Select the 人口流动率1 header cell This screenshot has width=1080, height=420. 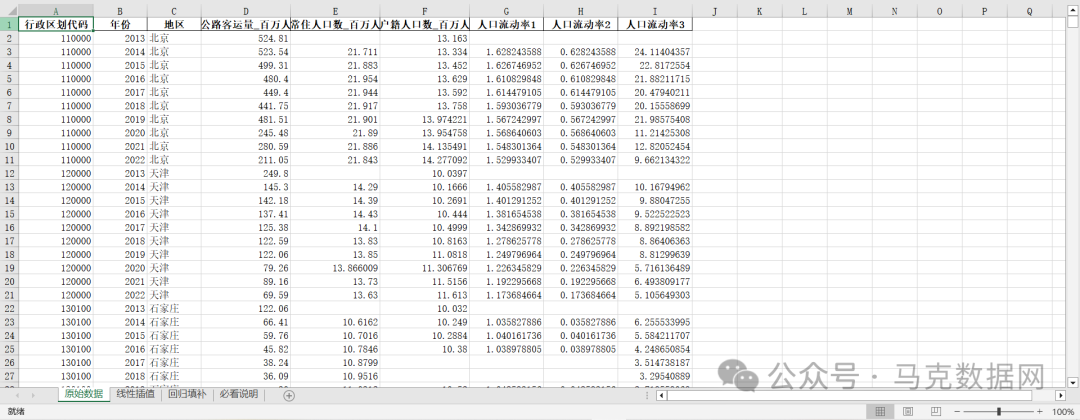(507, 24)
